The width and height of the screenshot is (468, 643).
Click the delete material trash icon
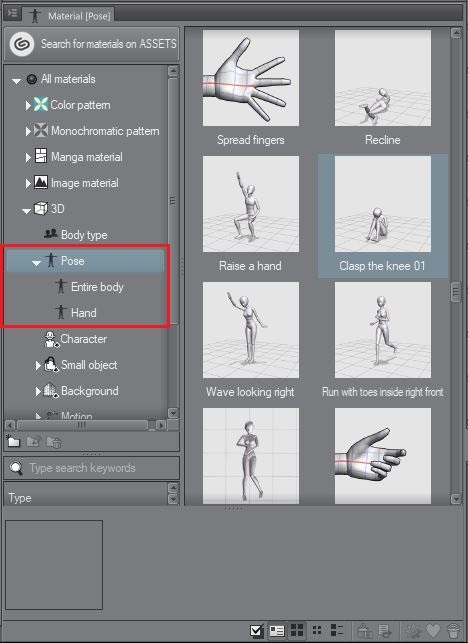tap(453, 630)
